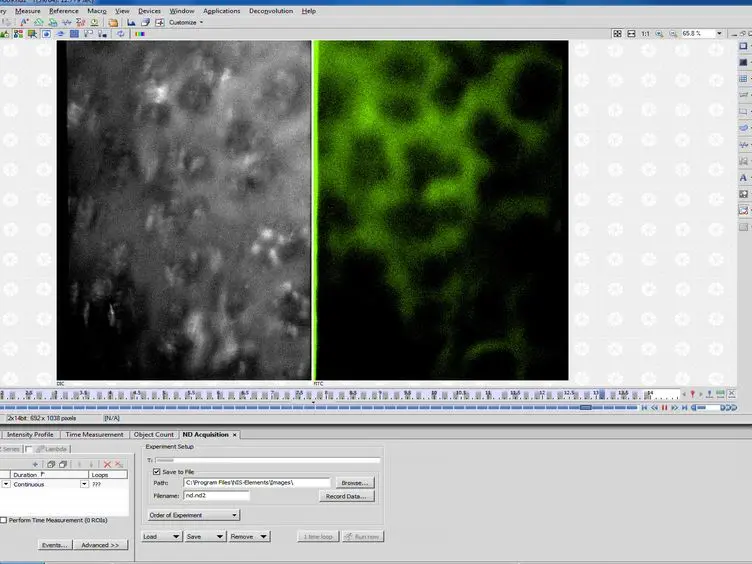The height and width of the screenshot is (564, 752).
Task: Click the colored squares icon in second toolbar
Action: tap(18, 34)
